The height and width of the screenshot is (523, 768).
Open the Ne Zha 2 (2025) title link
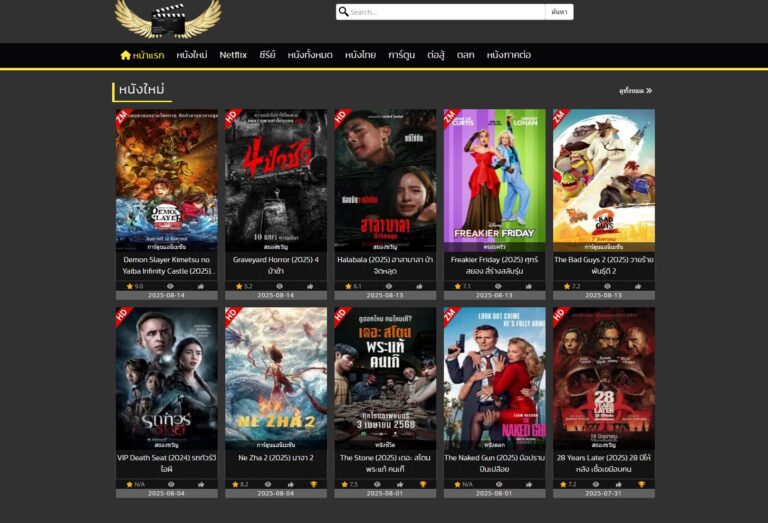click(276, 458)
